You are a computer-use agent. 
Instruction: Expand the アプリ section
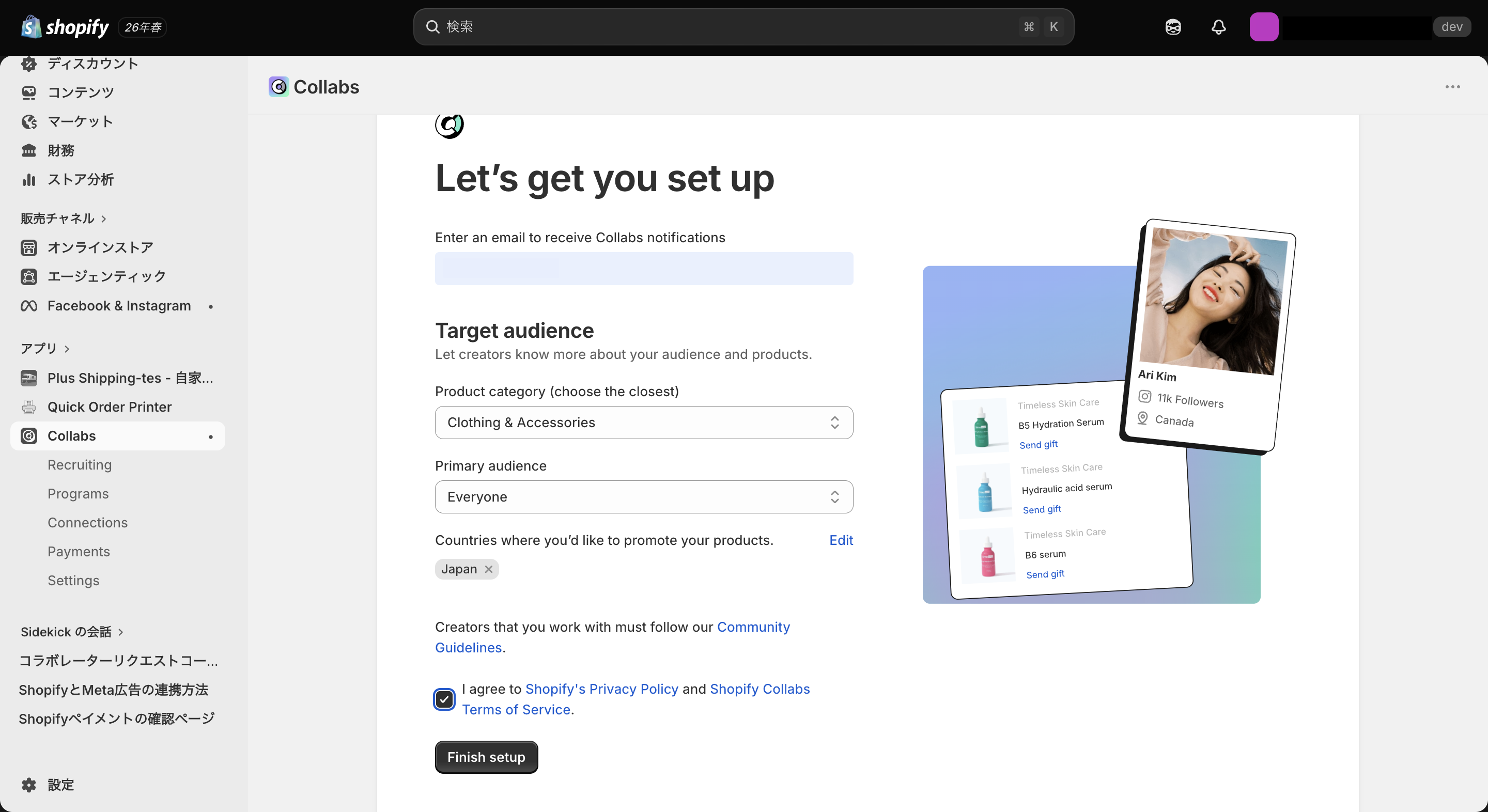(45, 348)
